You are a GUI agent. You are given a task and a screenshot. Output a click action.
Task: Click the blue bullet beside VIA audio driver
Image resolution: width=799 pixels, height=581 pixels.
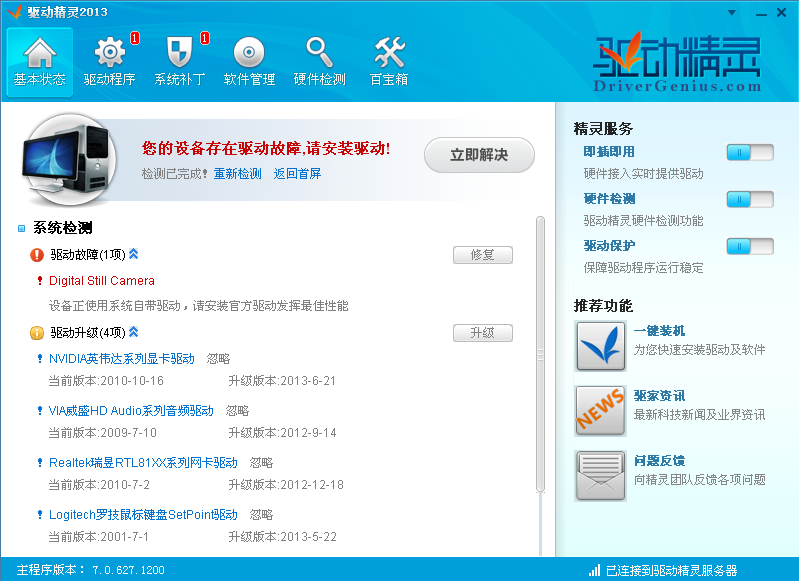pos(40,411)
